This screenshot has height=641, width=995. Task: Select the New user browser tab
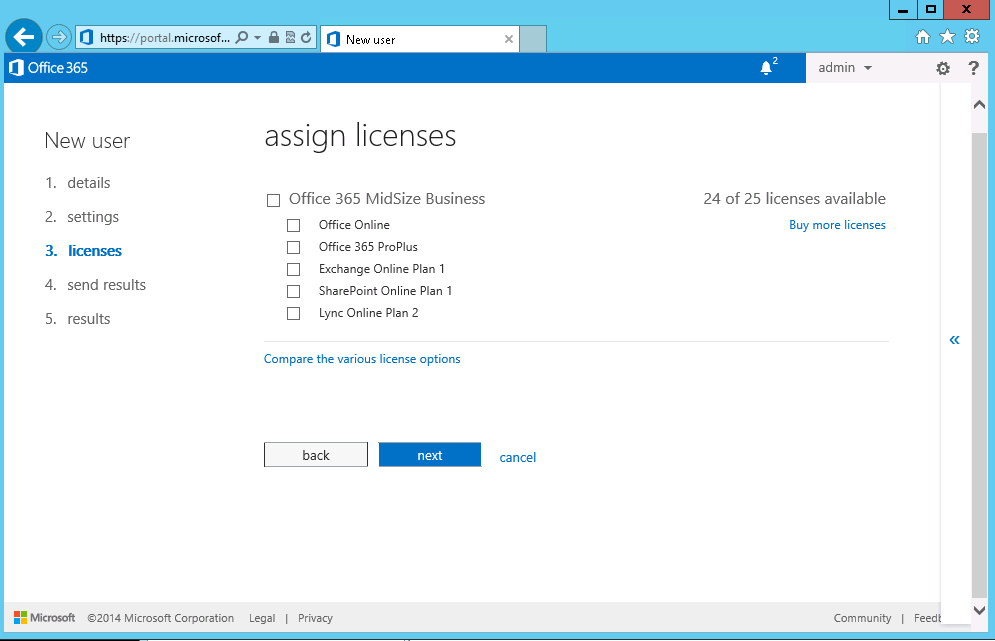pyautogui.click(x=419, y=39)
